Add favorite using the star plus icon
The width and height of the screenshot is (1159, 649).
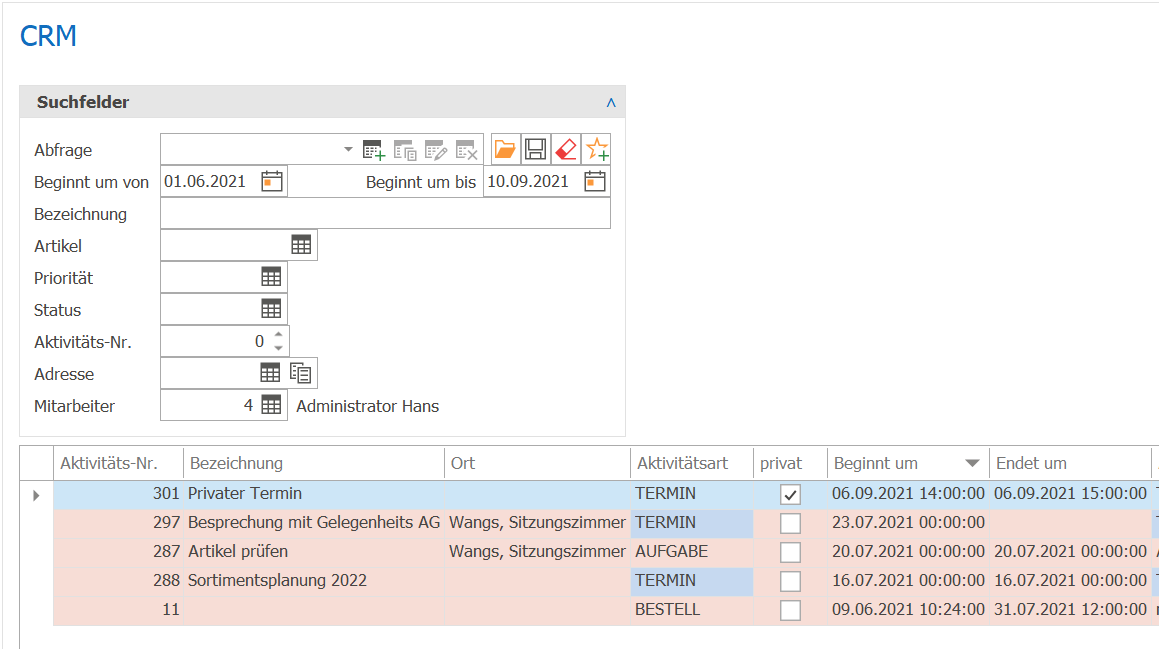tap(597, 149)
